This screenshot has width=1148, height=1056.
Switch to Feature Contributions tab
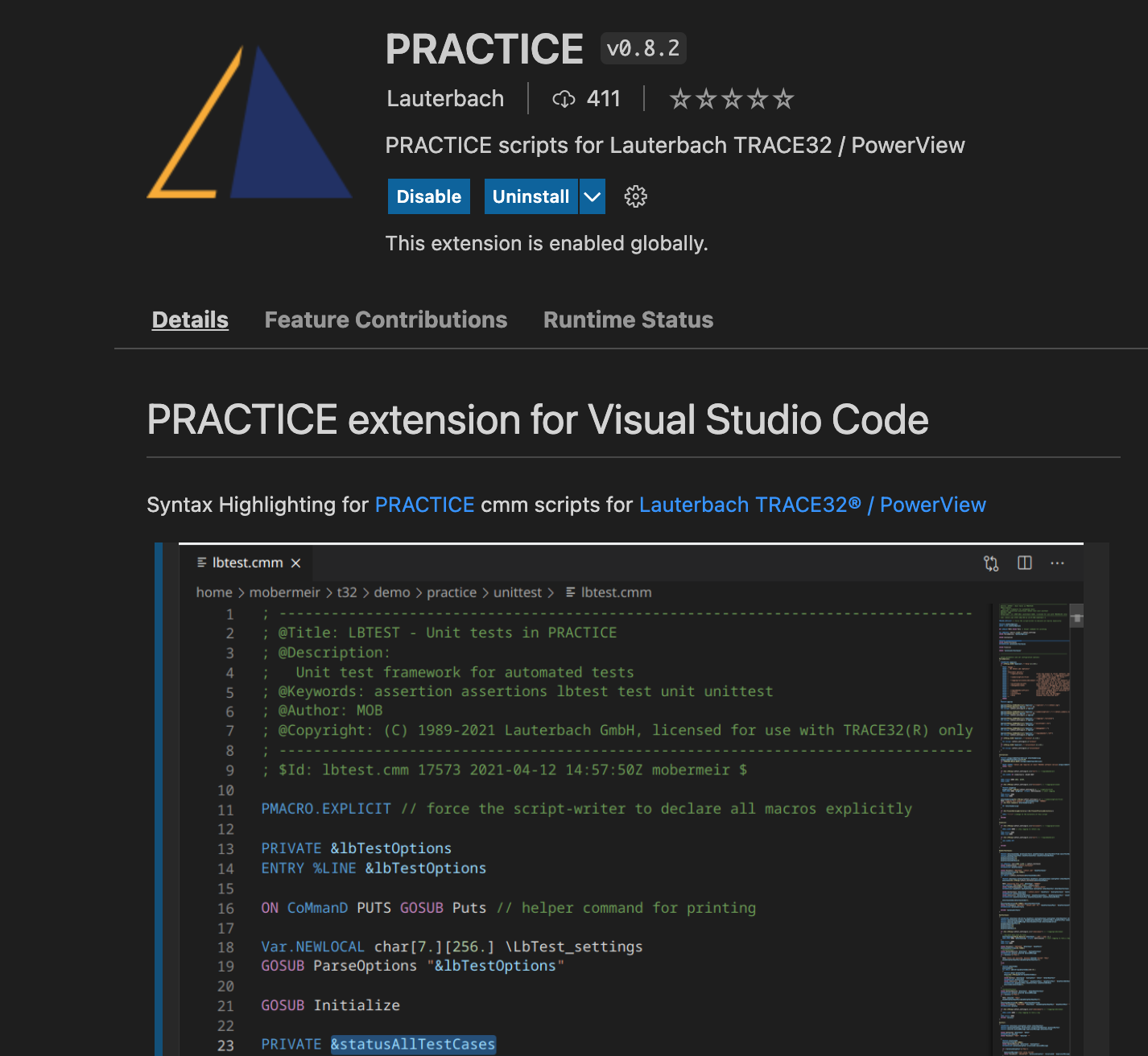pyautogui.click(x=386, y=320)
